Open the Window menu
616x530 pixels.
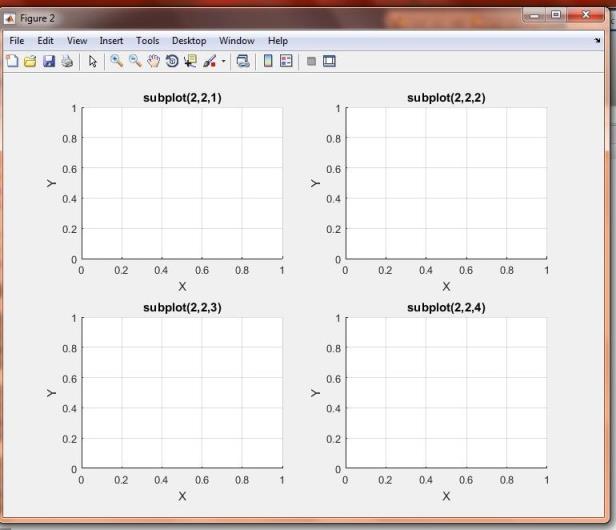tap(236, 41)
